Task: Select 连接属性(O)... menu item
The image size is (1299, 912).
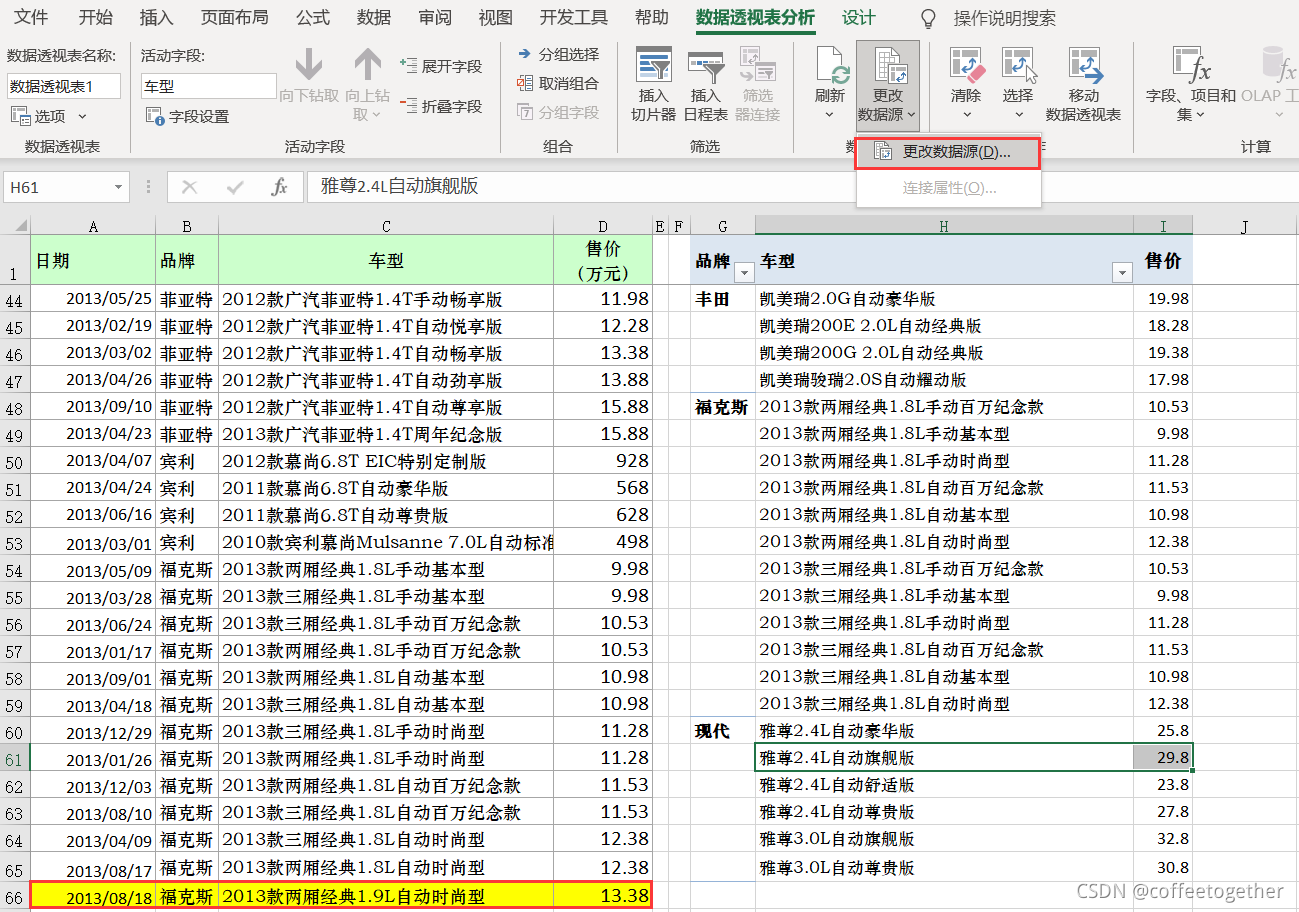Action: pyautogui.click(x=948, y=188)
